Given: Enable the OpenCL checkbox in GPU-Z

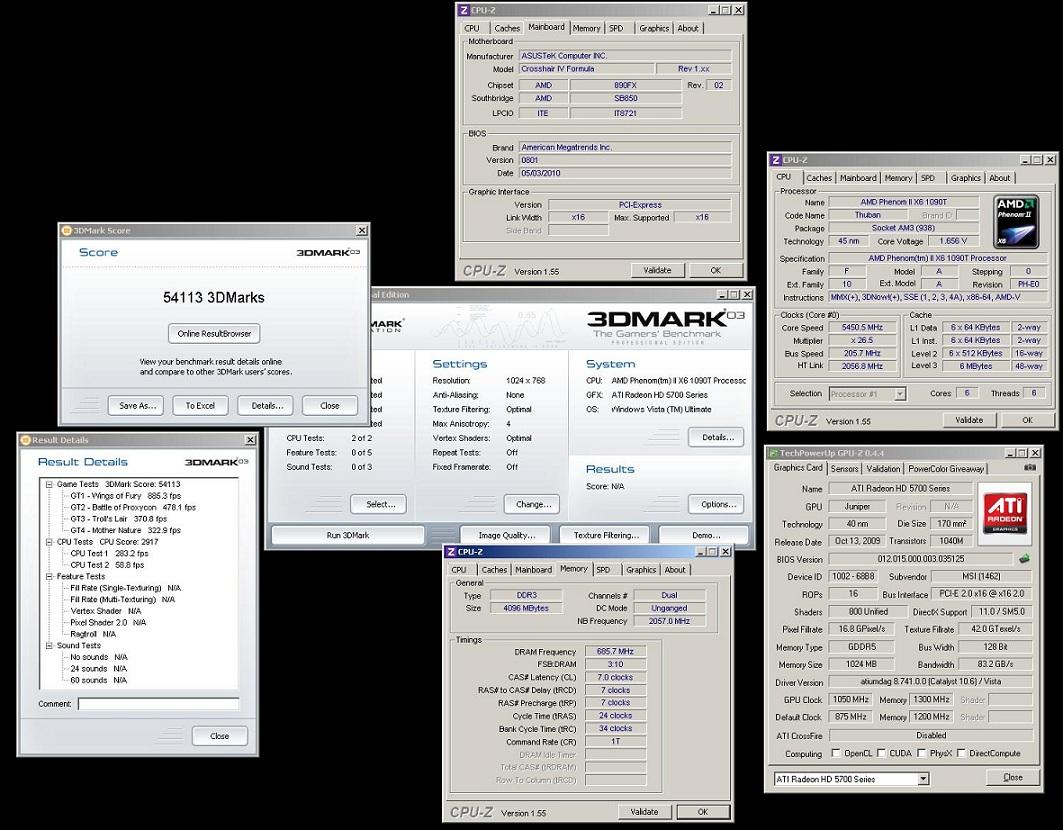Looking at the screenshot, I should (x=836, y=753).
